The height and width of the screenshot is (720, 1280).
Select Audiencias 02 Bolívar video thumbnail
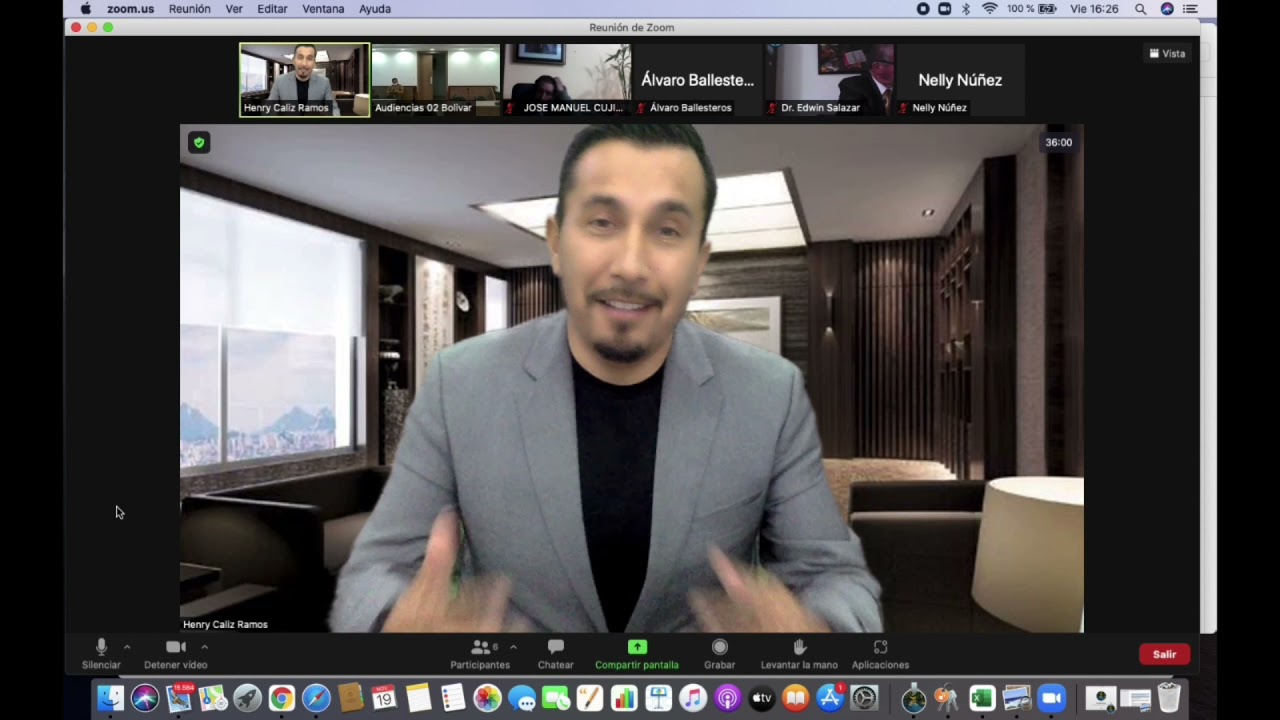[436, 80]
